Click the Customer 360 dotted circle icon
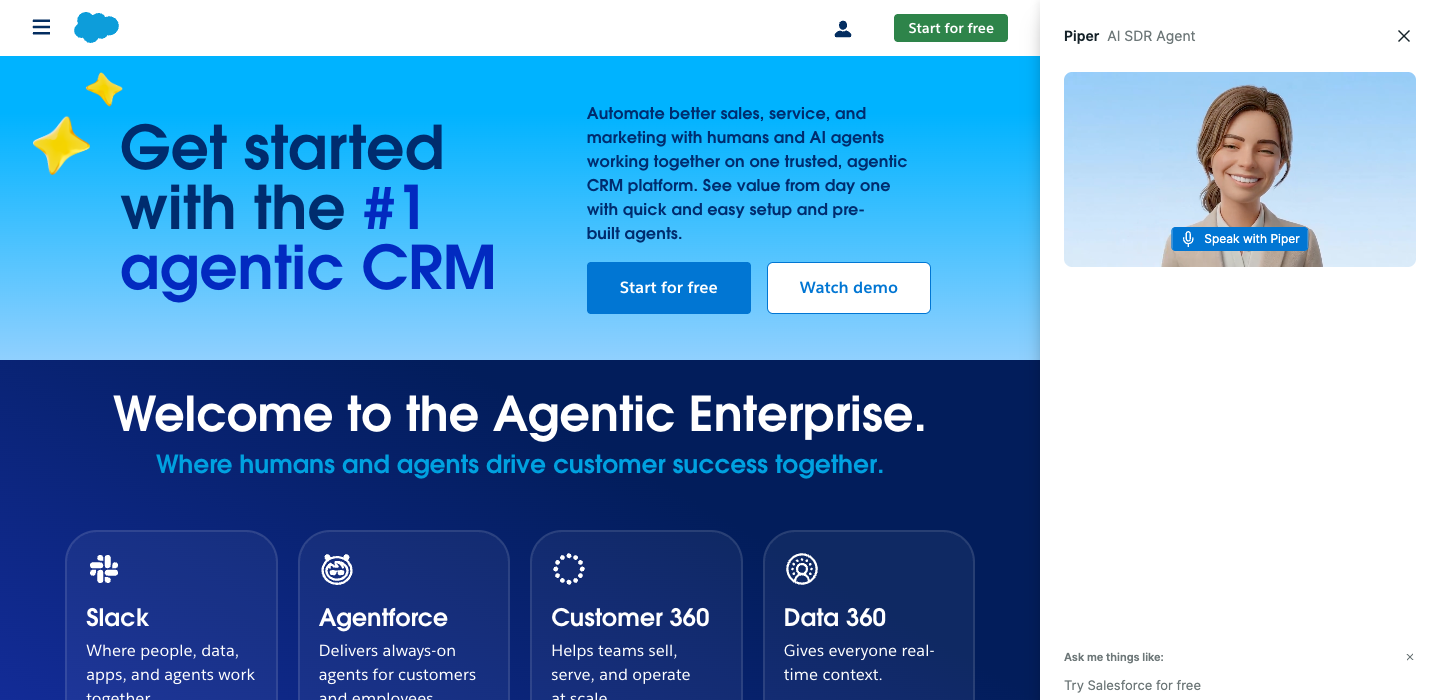The width and height of the screenshot is (1440, 700). (569, 569)
